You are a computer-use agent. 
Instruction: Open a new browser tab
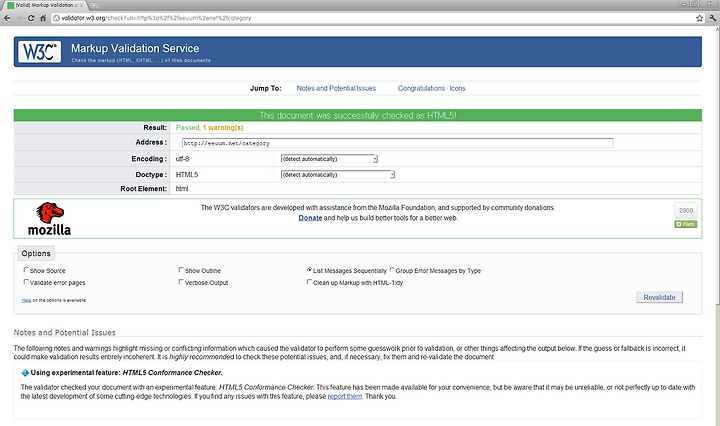click(x=94, y=6)
